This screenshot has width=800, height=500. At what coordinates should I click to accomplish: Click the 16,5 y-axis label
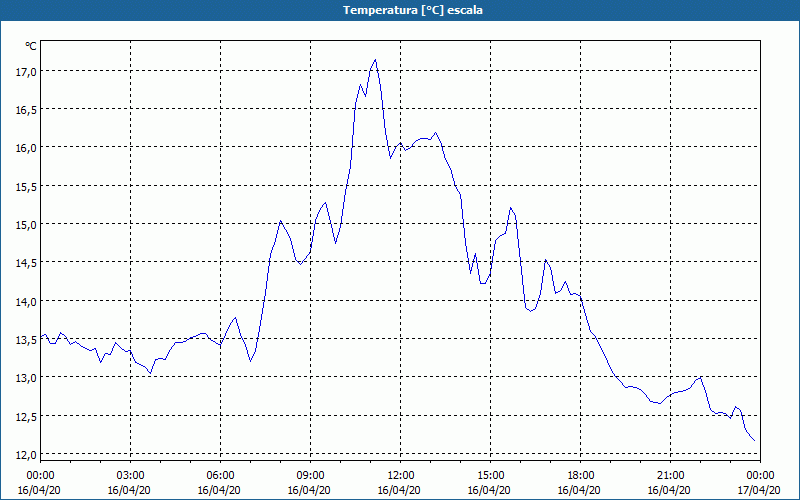pyautogui.click(x=26, y=110)
